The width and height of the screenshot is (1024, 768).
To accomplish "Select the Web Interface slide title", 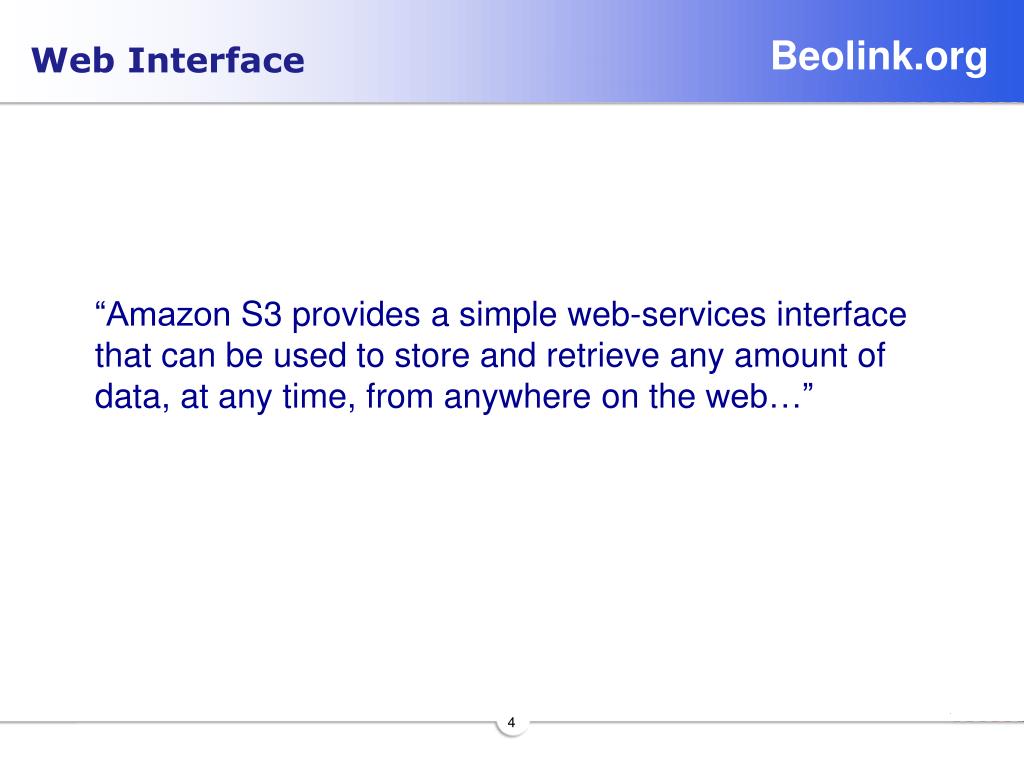I will (167, 61).
